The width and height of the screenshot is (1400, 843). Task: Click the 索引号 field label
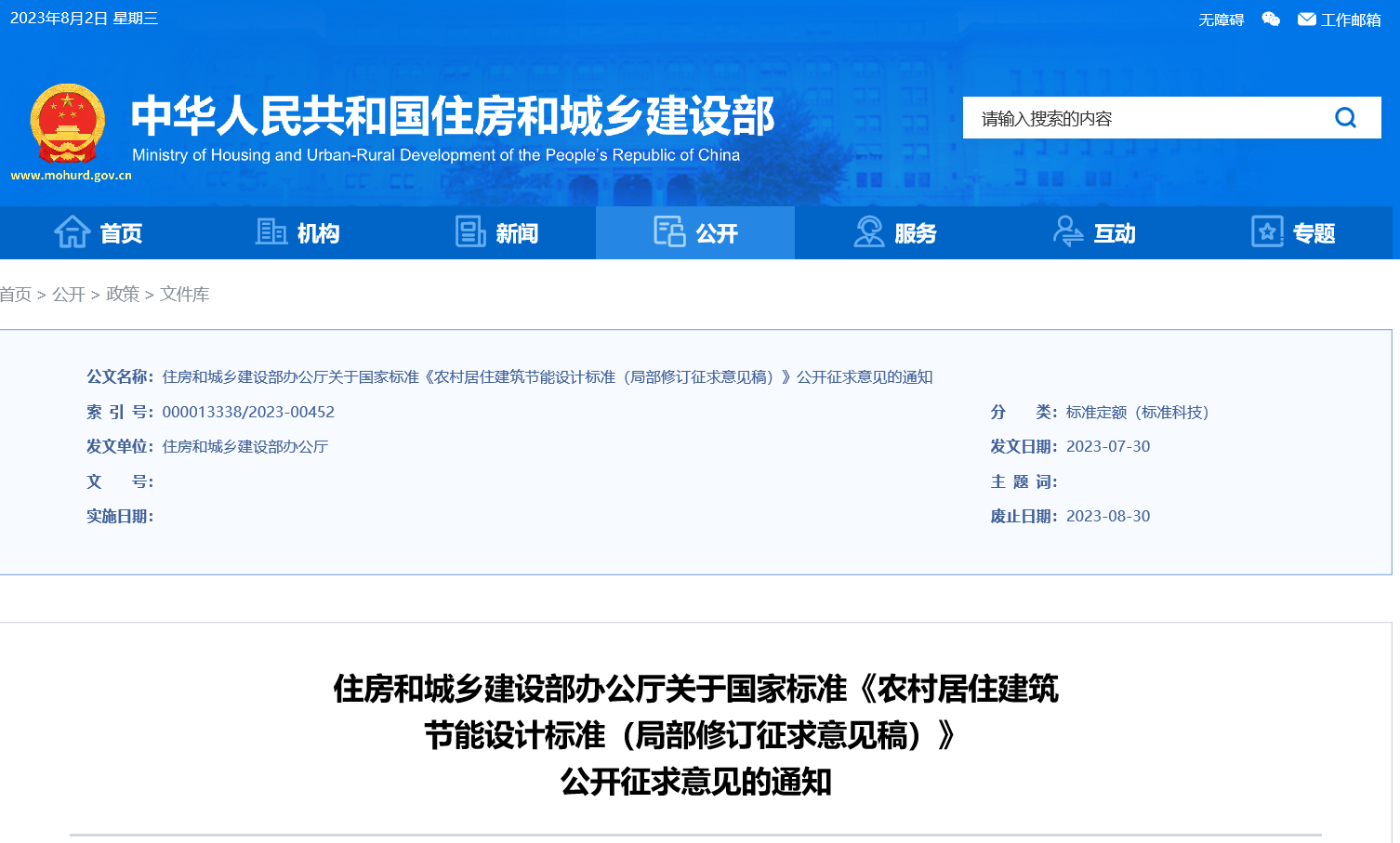click(120, 412)
